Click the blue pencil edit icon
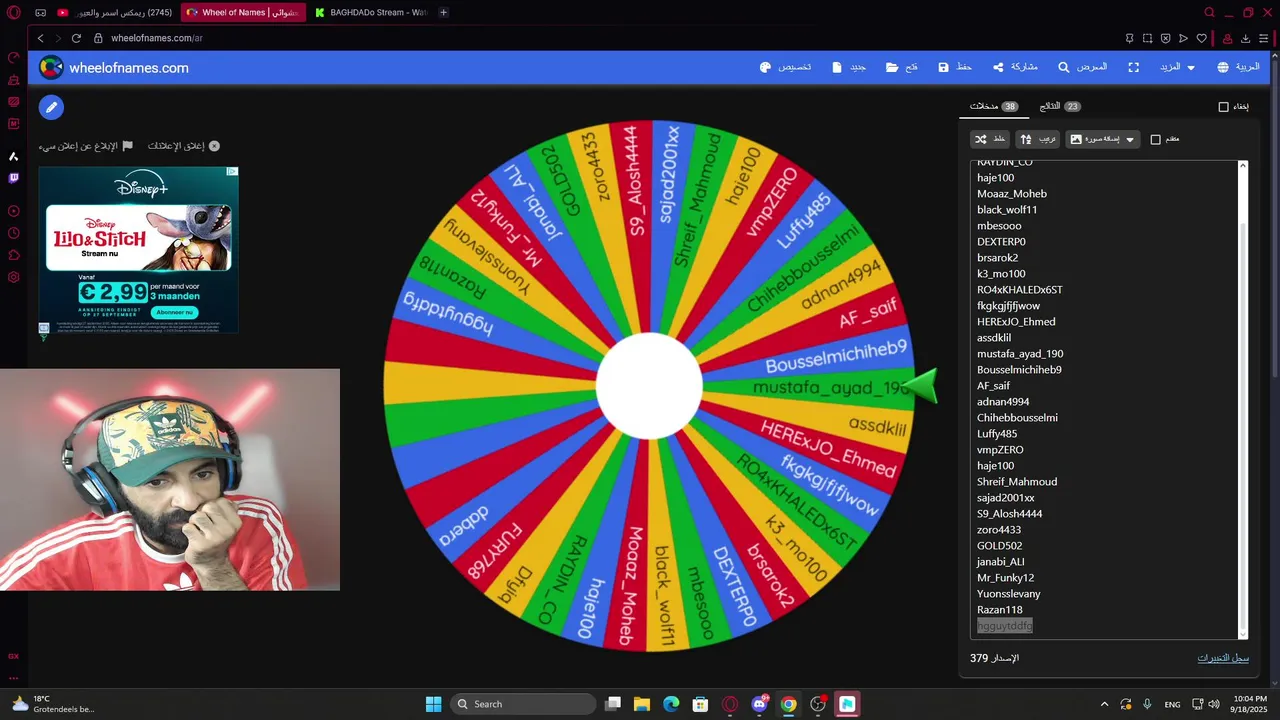This screenshot has width=1280, height=720. [x=51, y=107]
